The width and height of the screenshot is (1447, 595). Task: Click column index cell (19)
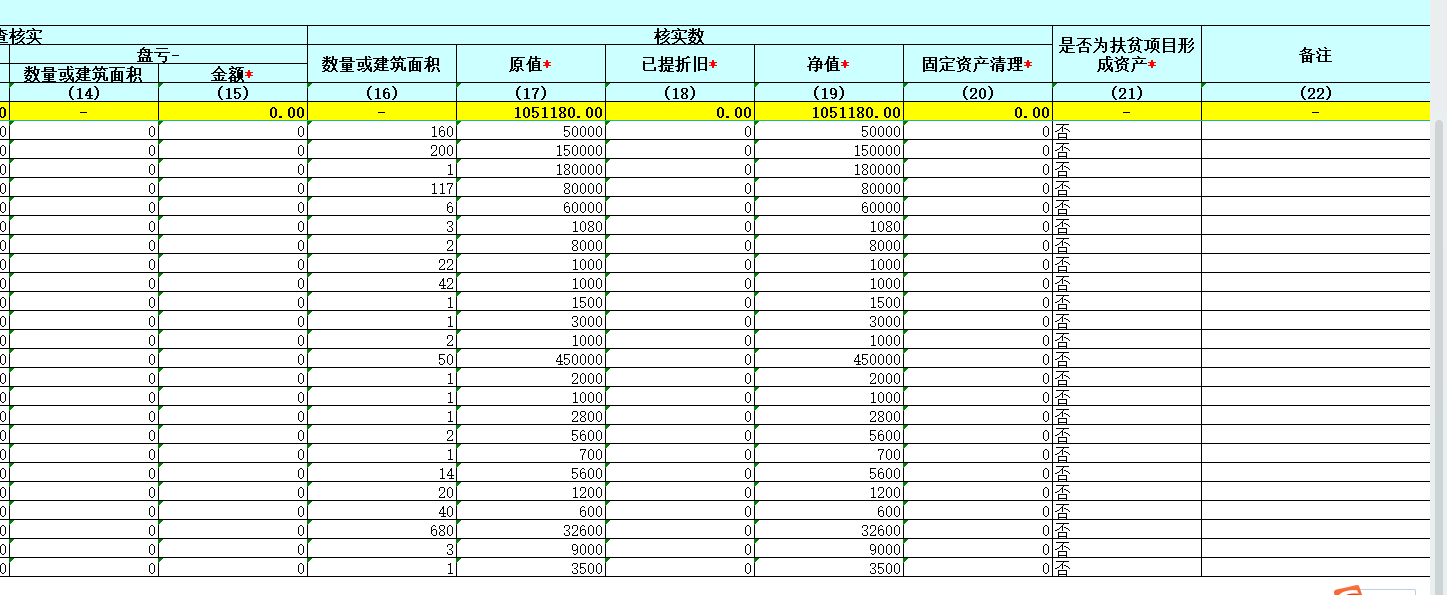click(829, 93)
